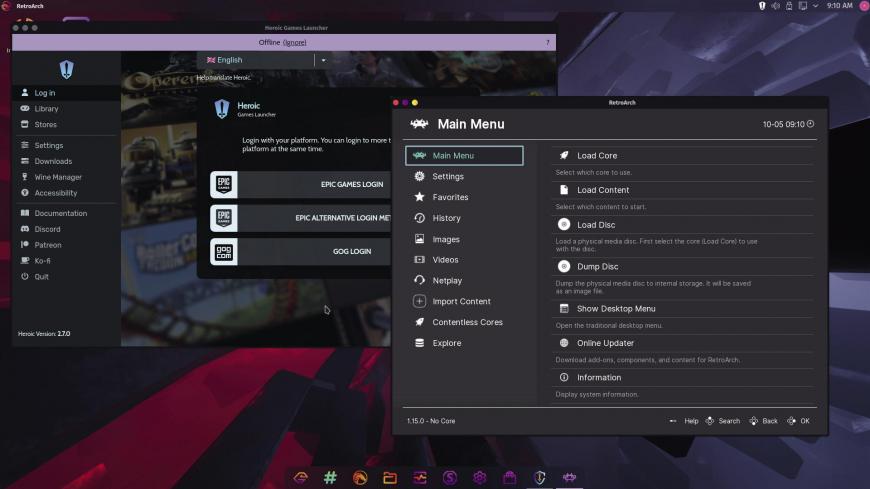
Task: Click the 9:10 AM clock in top bar
Action: click(839, 6)
